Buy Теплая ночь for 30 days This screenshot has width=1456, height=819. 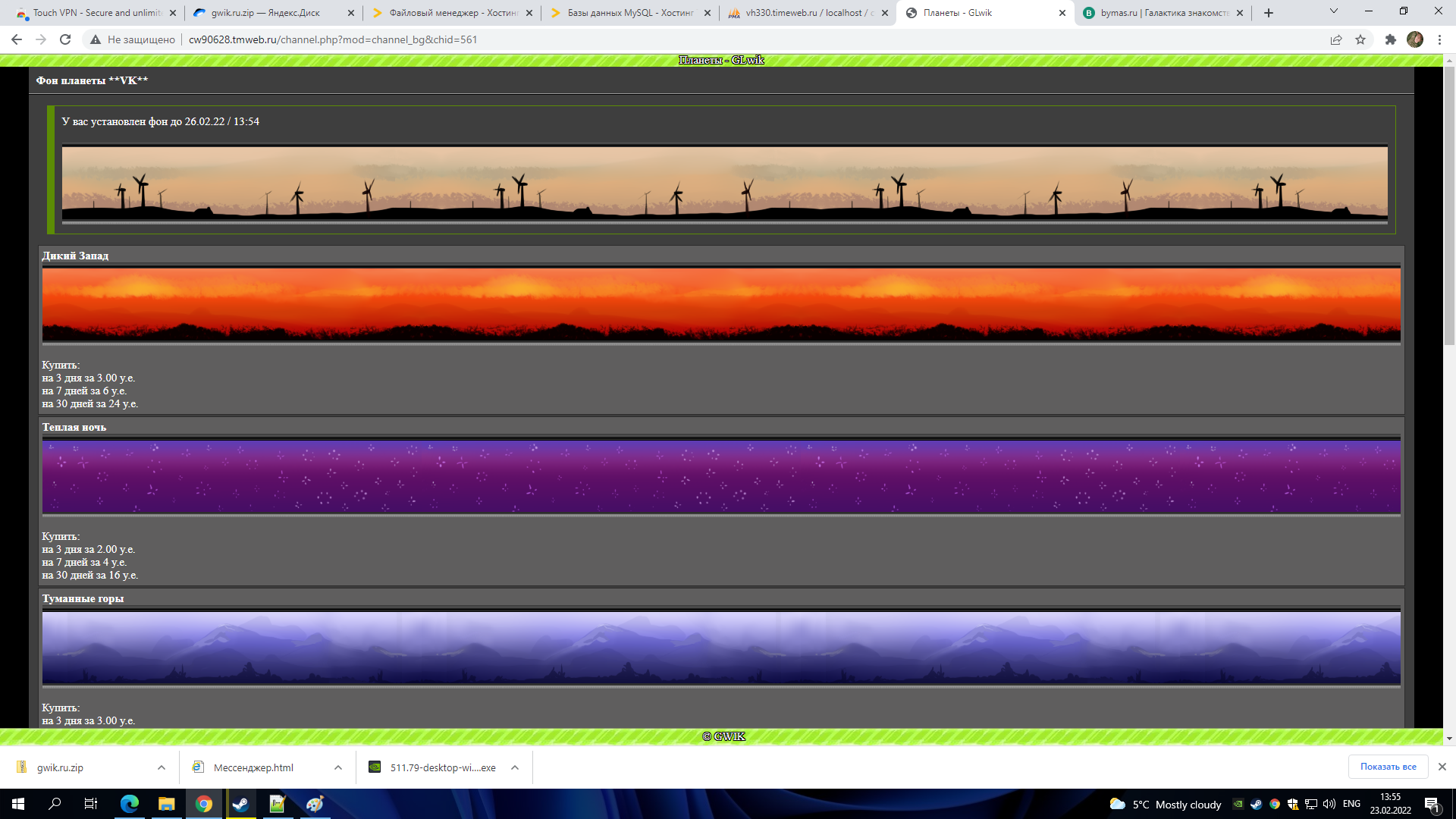pyautogui.click(x=89, y=575)
